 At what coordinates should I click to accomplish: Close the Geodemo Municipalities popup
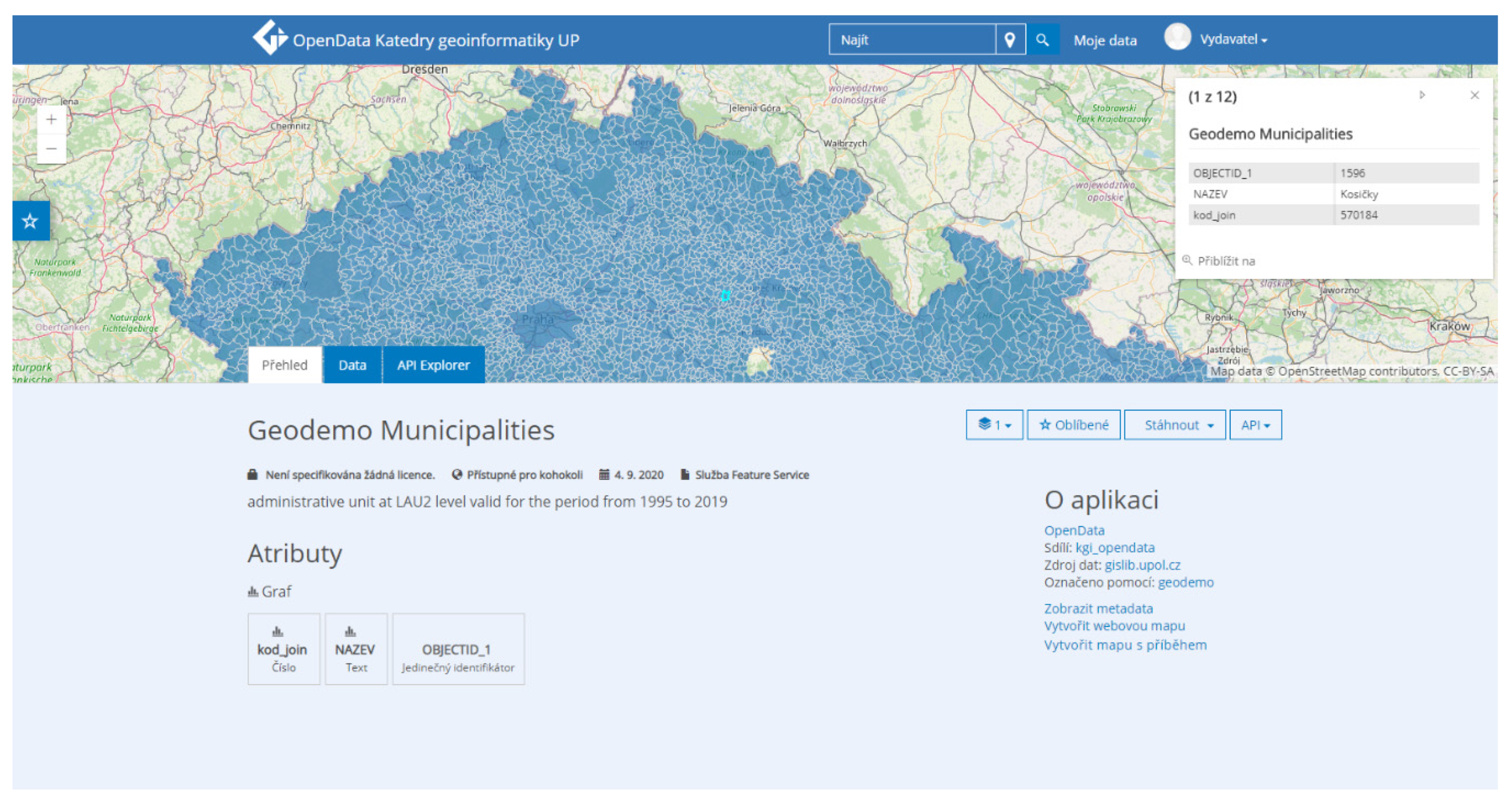(x=1475, y=94)
